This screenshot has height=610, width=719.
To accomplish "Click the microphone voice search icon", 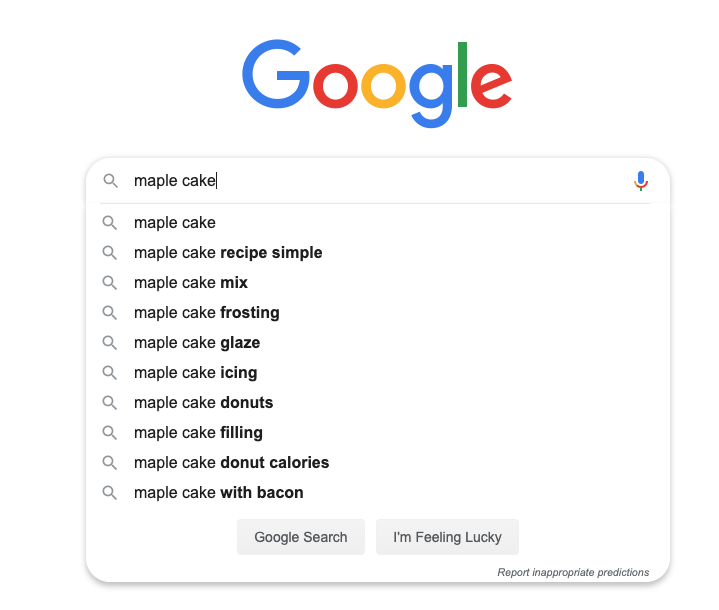I will tap(641, 181).
